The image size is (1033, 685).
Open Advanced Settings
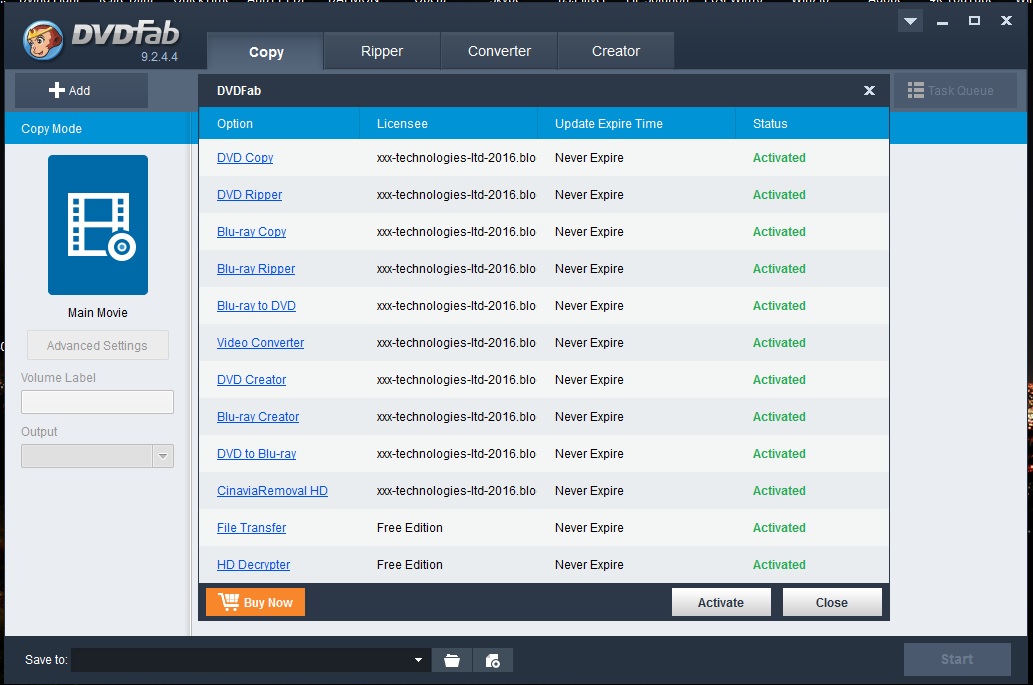pos(98,345)
